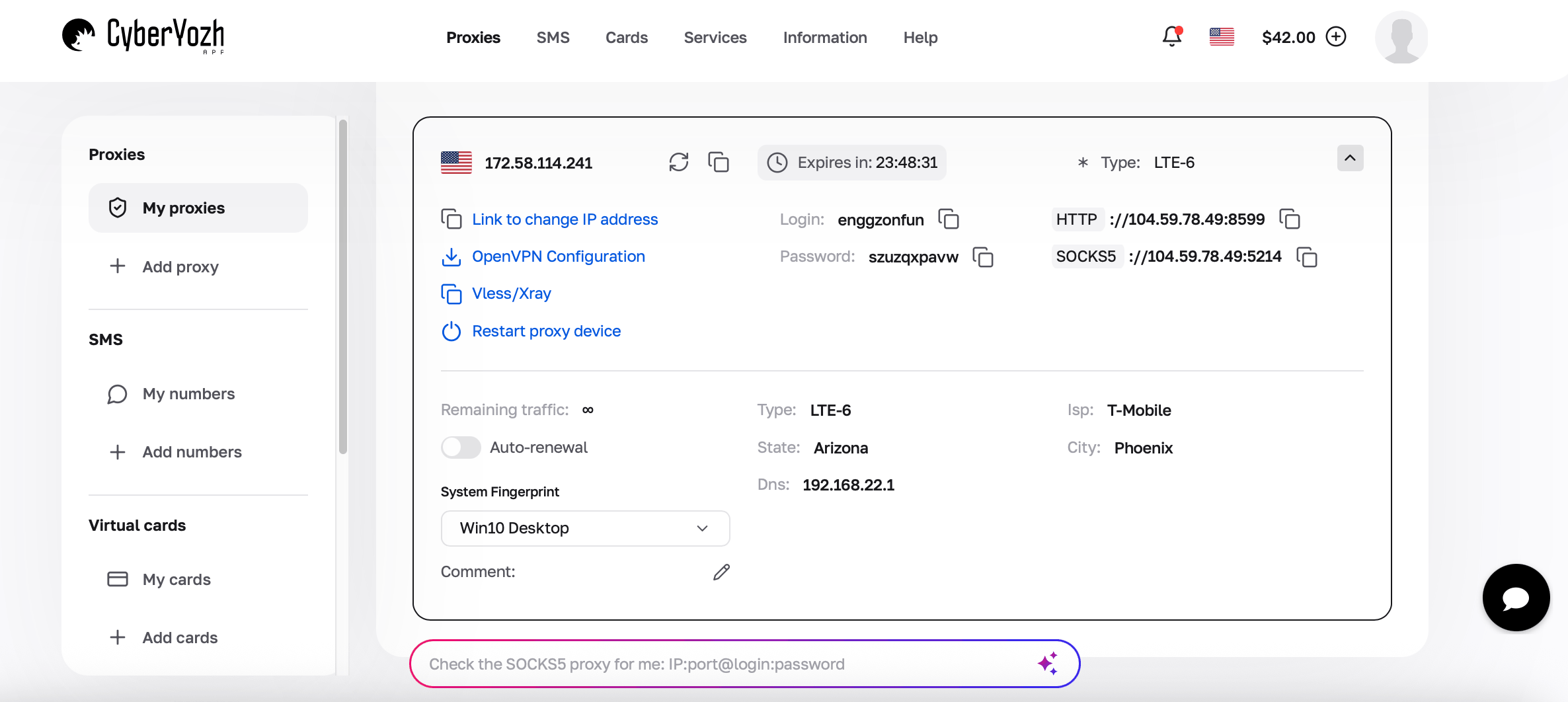This screenshot has height=702, width=1568.
Task: Switch to the Cards menu item
Action: point(626,38)
